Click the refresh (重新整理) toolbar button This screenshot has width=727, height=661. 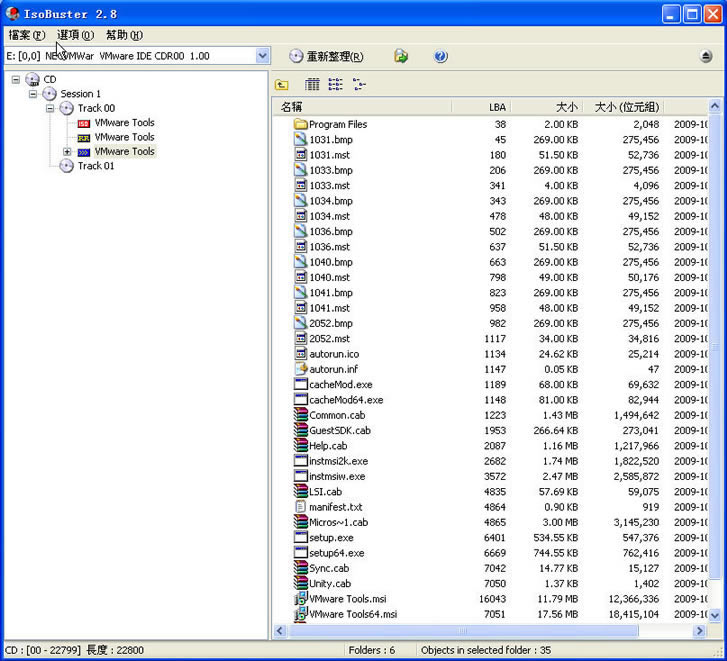pos(326,57)
